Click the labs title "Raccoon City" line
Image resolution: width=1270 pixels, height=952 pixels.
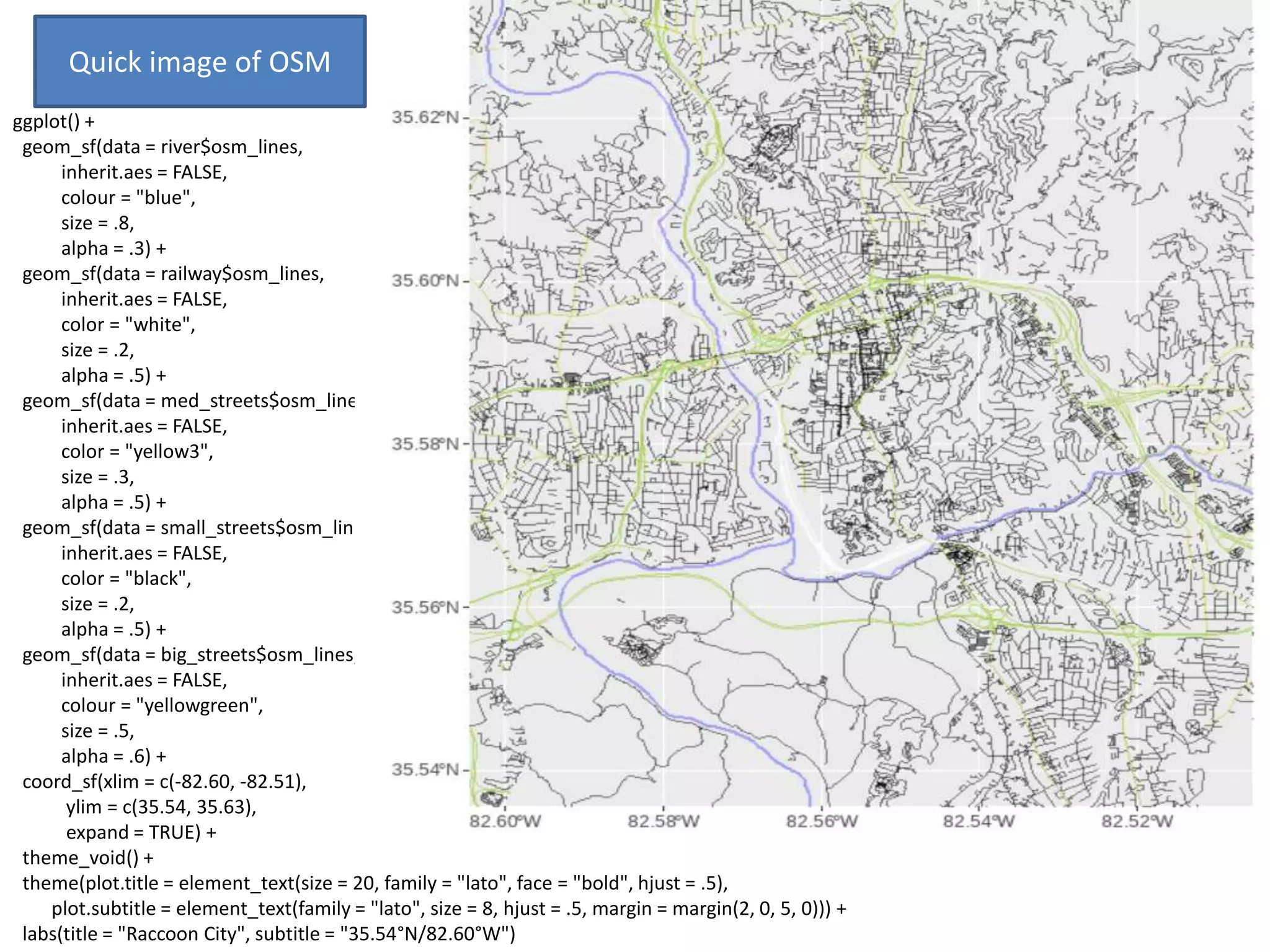point(269,934)
